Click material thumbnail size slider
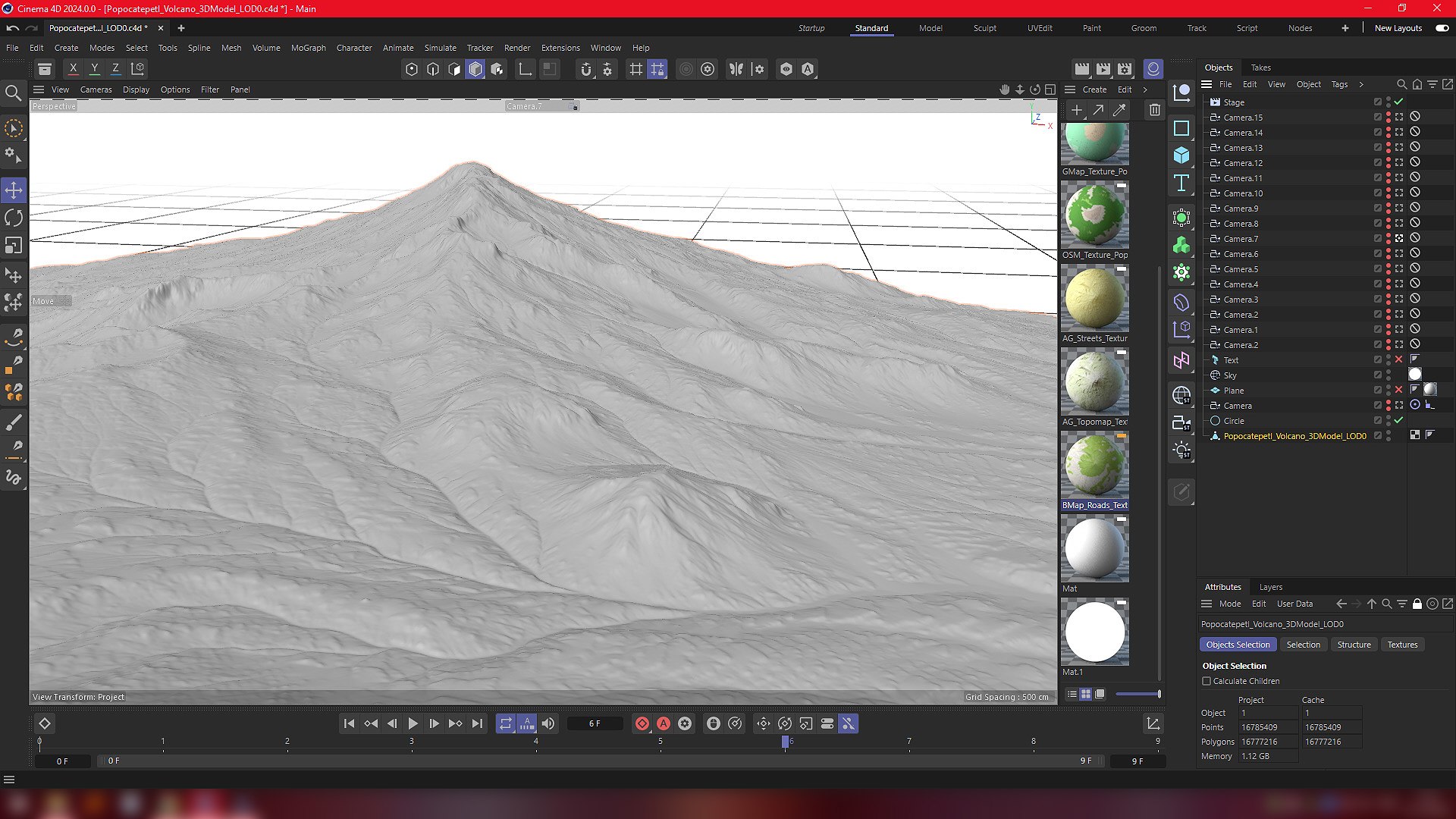1456x819 pixels. [x=1137, y=694]
